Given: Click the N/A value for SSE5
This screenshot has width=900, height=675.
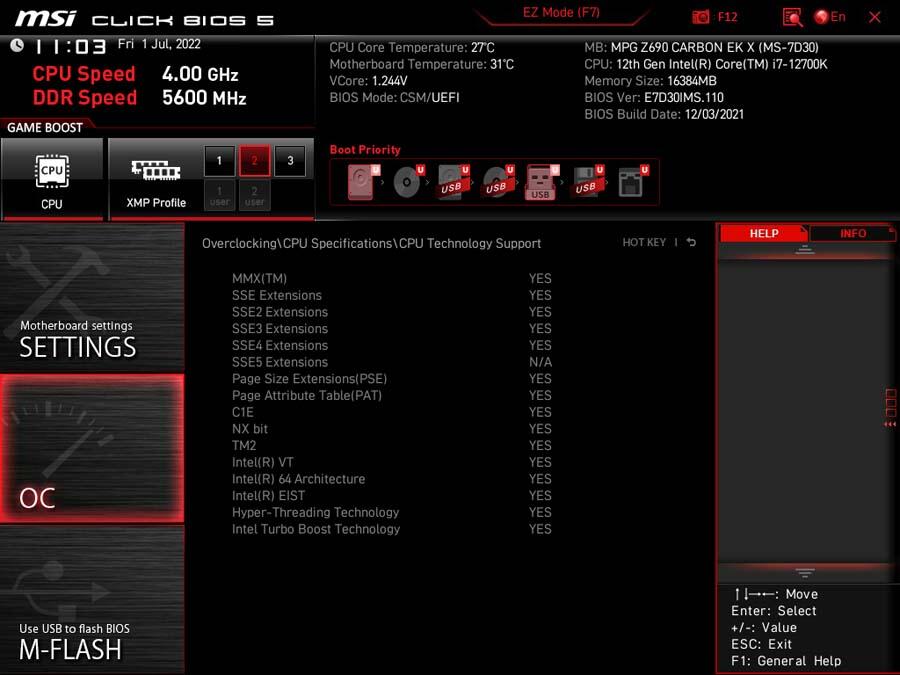Looking at the screenshot, I should click(x=540, y=362).
